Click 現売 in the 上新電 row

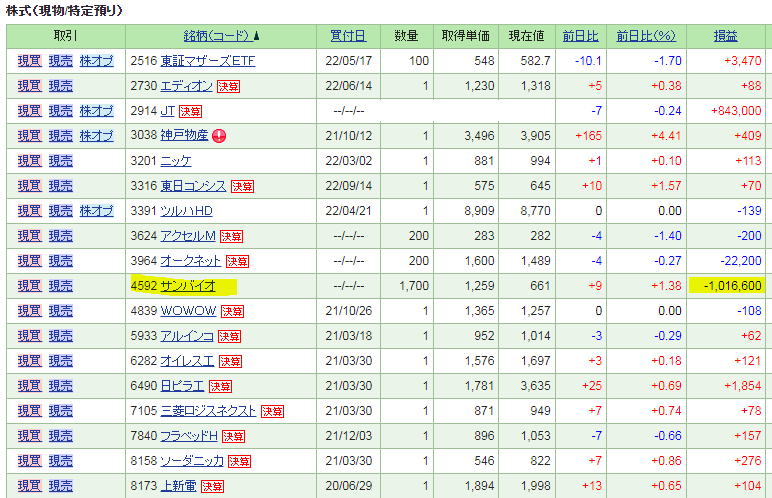[61, 487]
